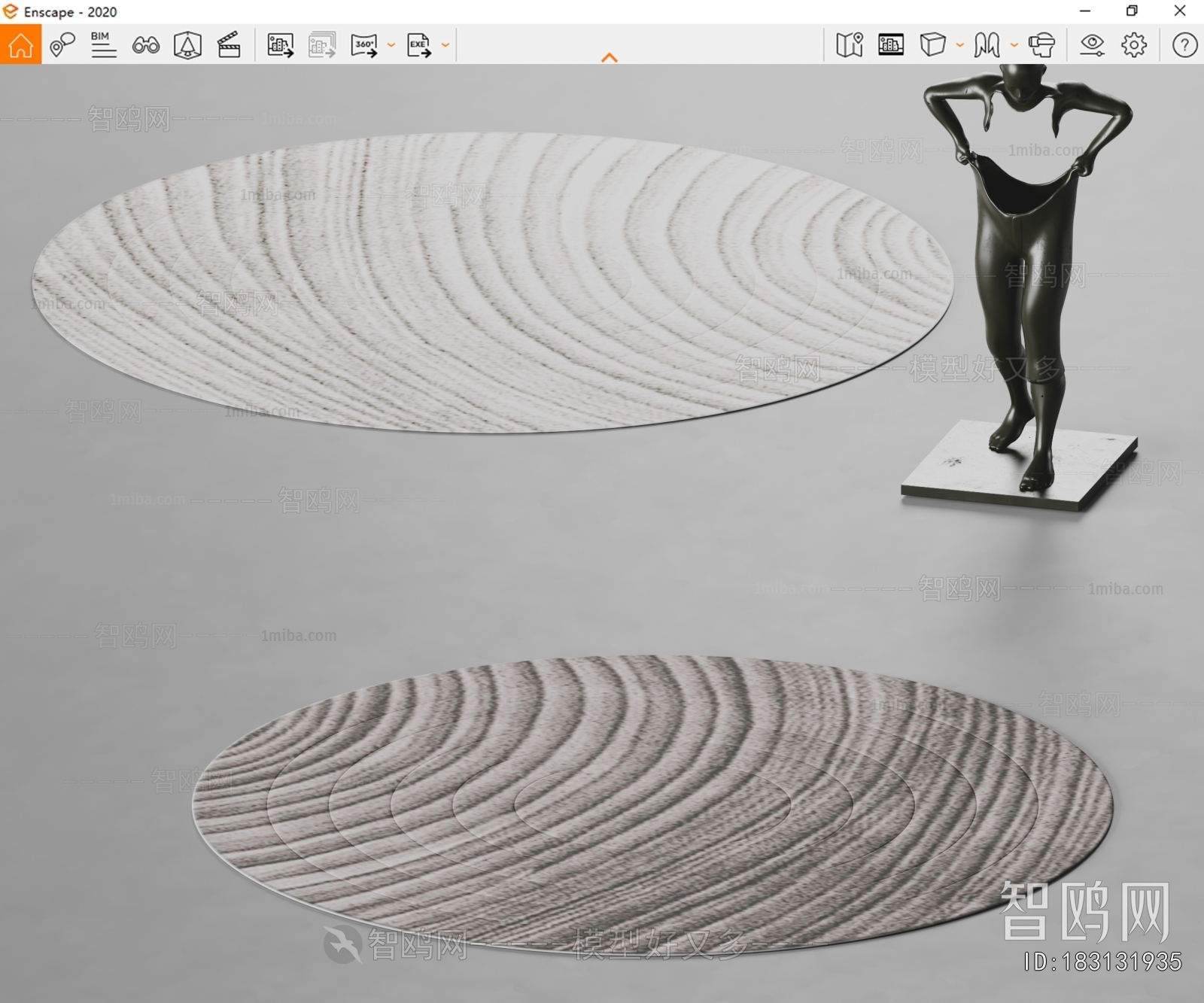Toggle the Fly/Walk wings icon

click(x=987, y=45)
